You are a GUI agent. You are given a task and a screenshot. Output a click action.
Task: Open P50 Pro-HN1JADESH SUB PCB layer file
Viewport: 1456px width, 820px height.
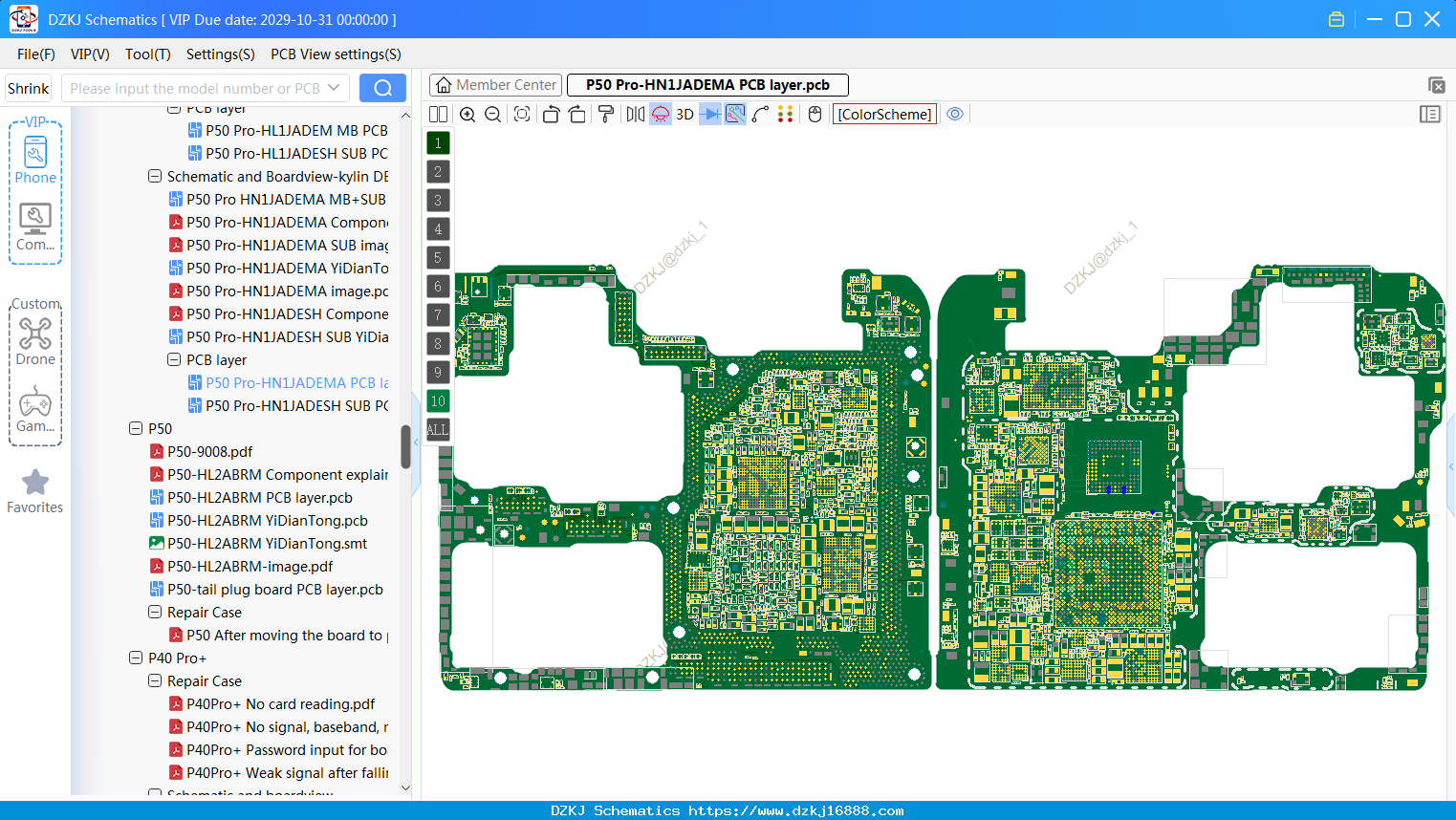pos(296,405)
